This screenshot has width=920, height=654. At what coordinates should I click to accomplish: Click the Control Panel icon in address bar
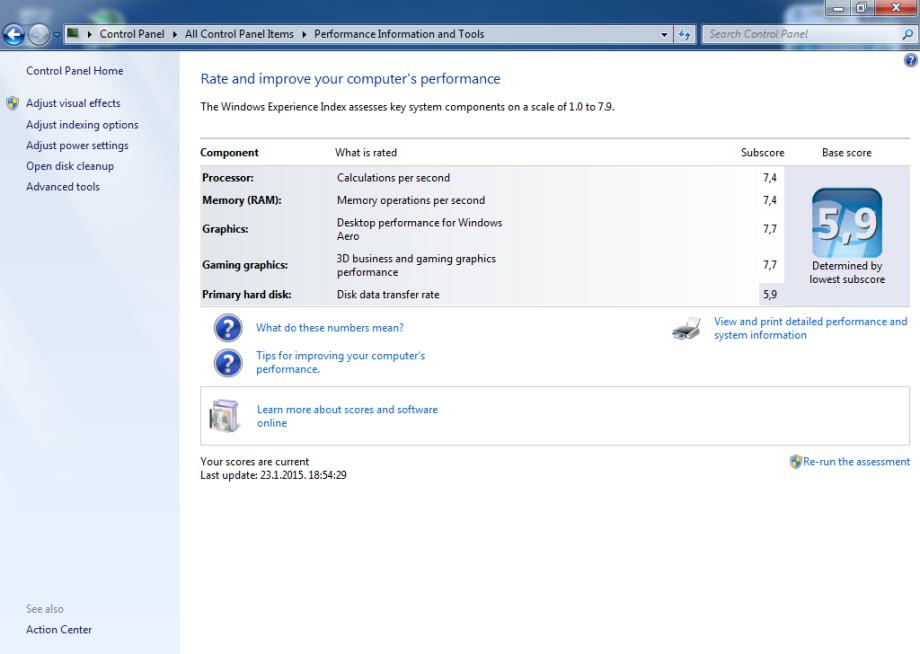(73, 33)
